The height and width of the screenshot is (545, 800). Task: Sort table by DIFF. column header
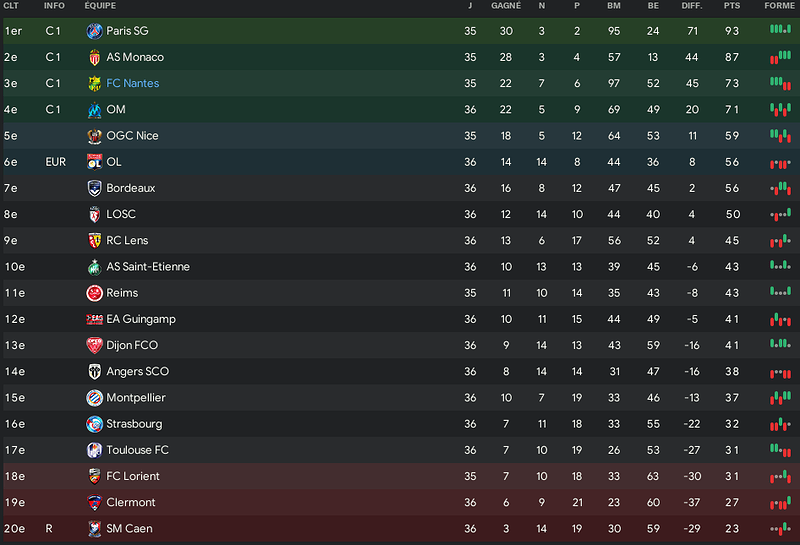tap(692, 6)
